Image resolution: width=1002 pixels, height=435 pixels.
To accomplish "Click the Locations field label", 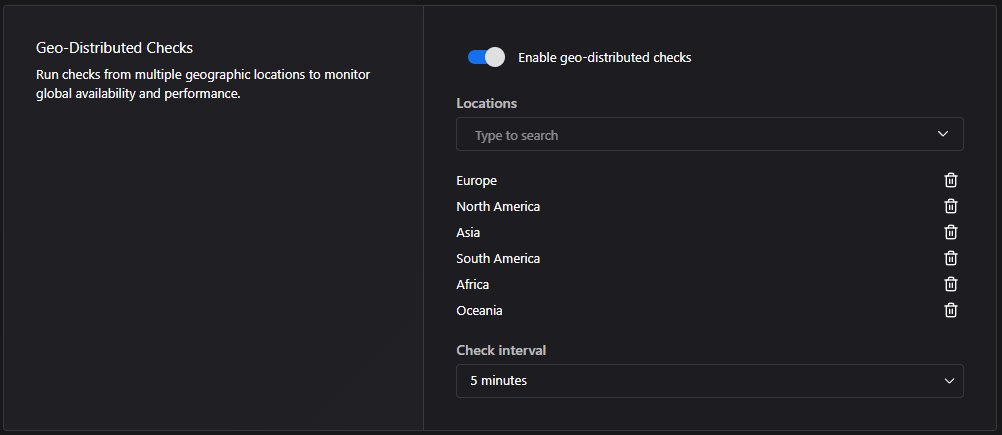I will (486, 103).
